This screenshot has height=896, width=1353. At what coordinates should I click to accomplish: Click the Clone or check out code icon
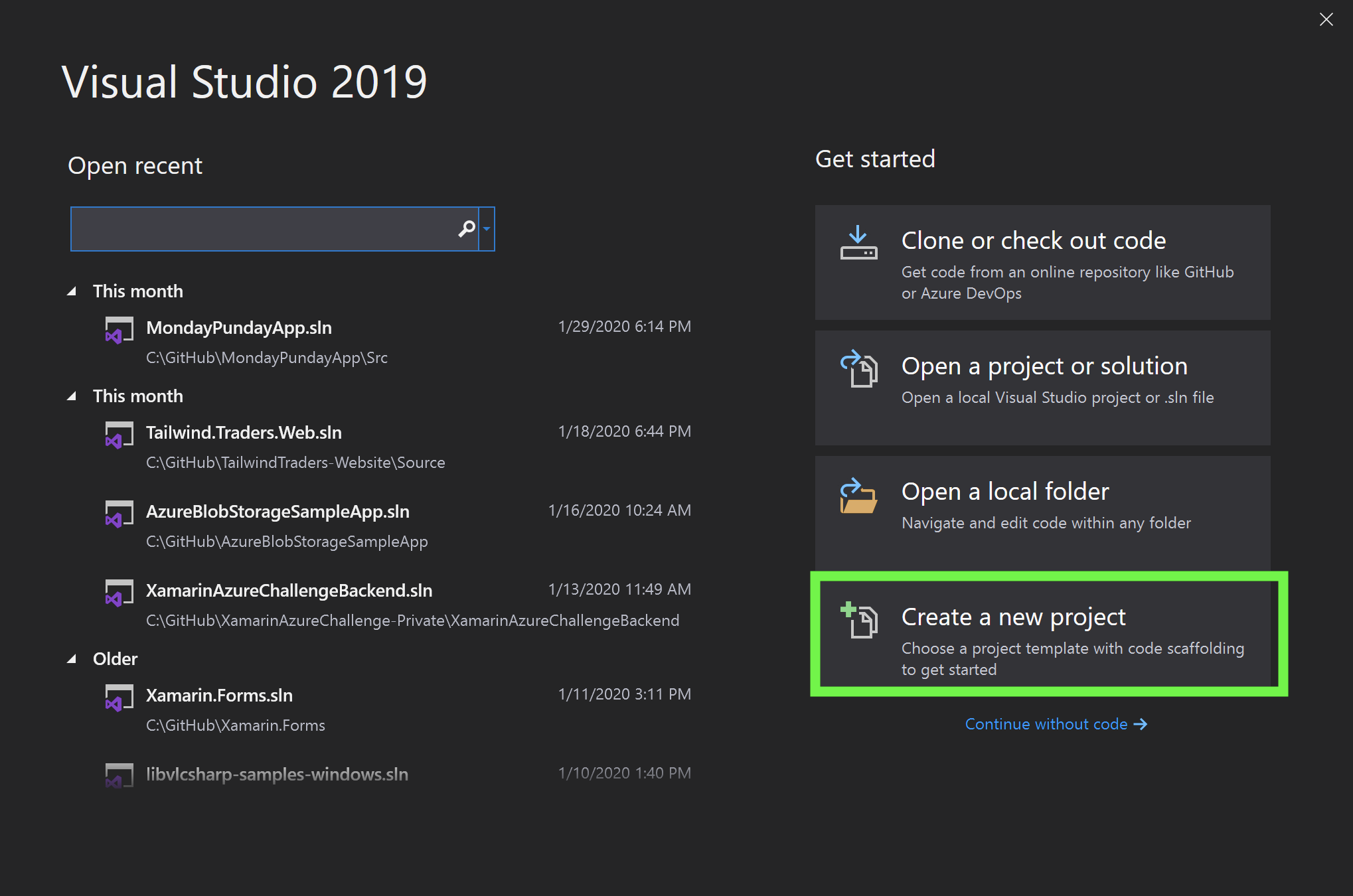(x=858, y=243)
